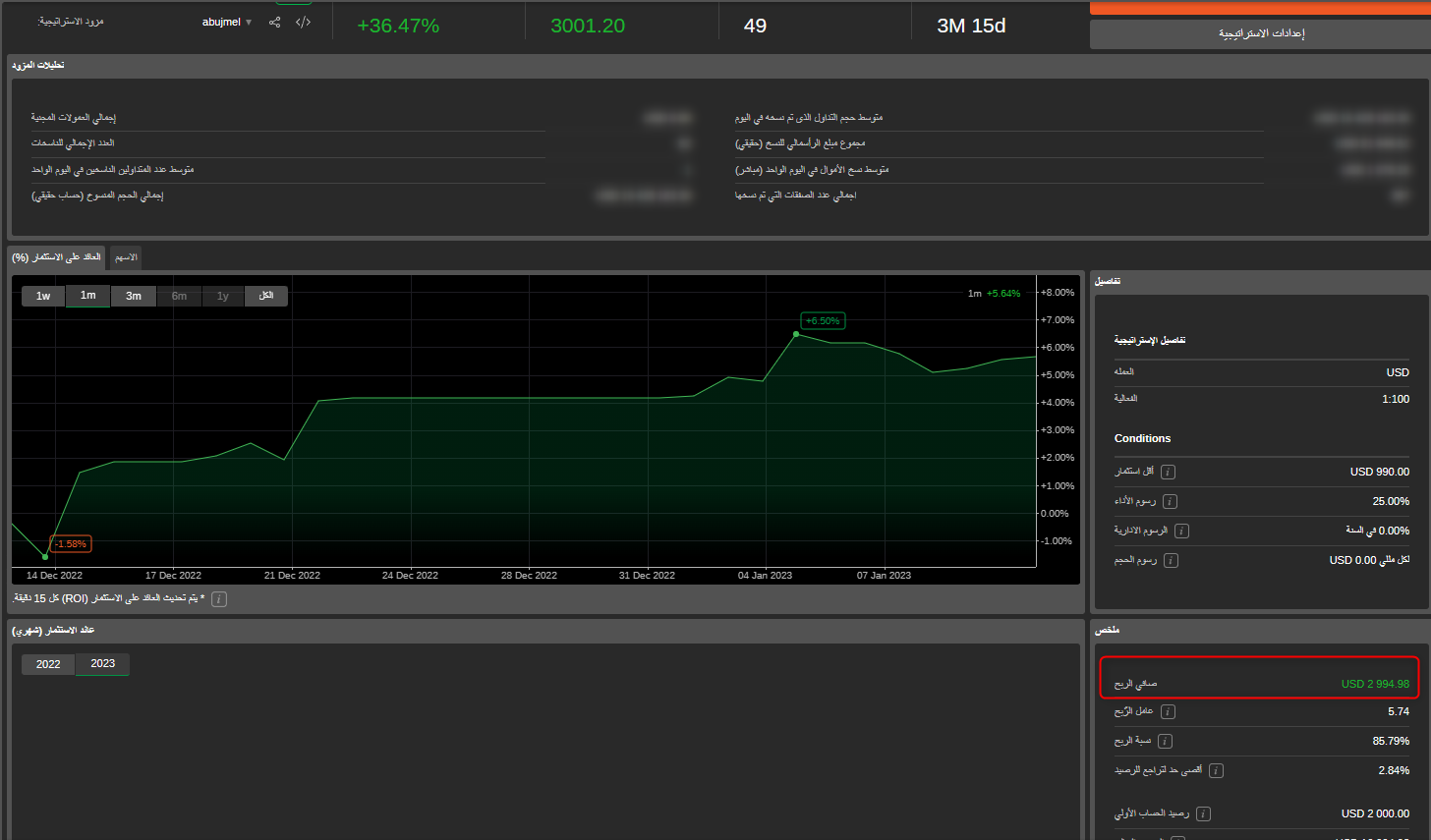
Task: Click info icon beside نسبة الربح
Action: click(x=1165, y=741)
